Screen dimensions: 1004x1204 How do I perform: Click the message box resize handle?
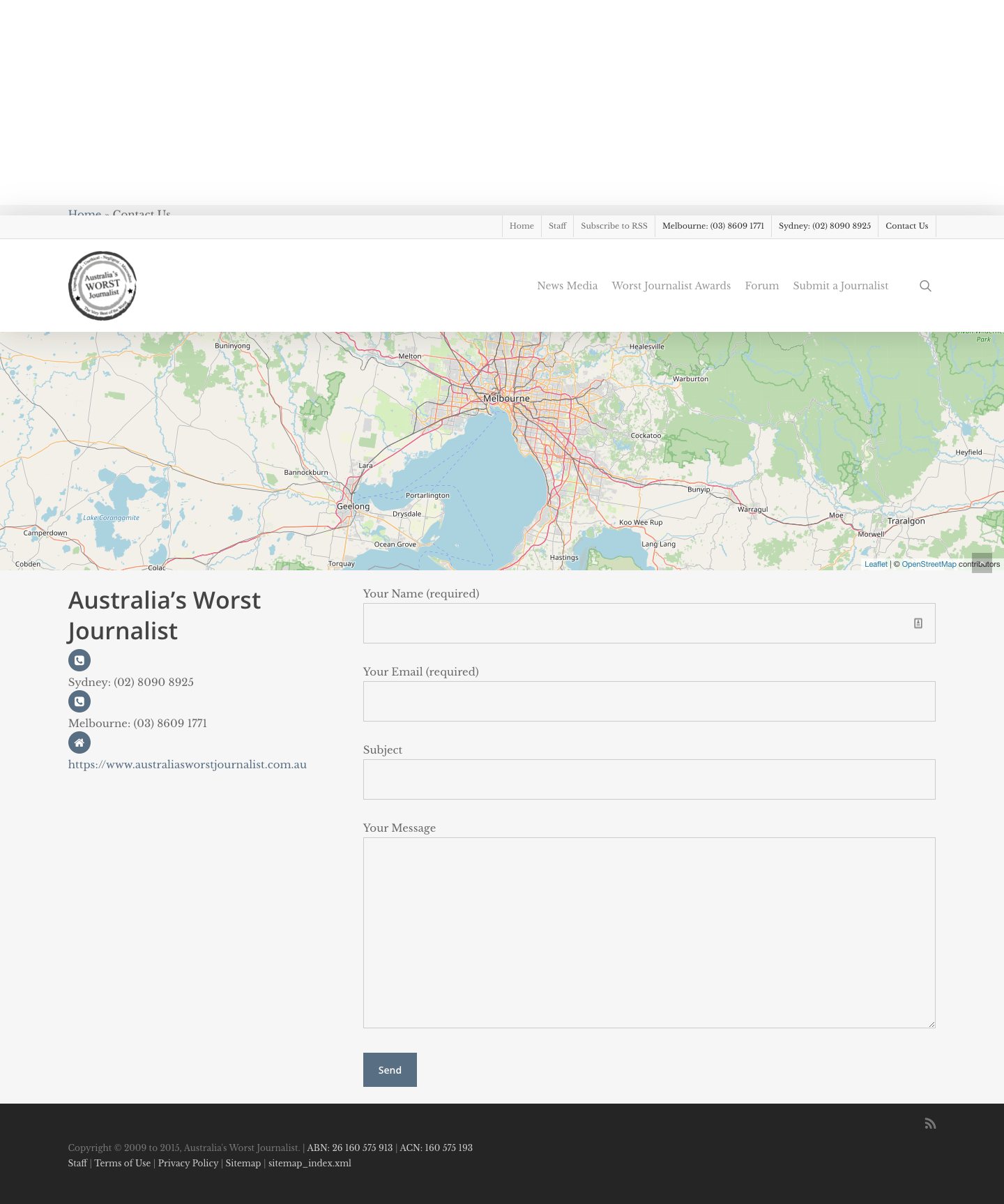pyautogui.click(x=931, y=1024)
